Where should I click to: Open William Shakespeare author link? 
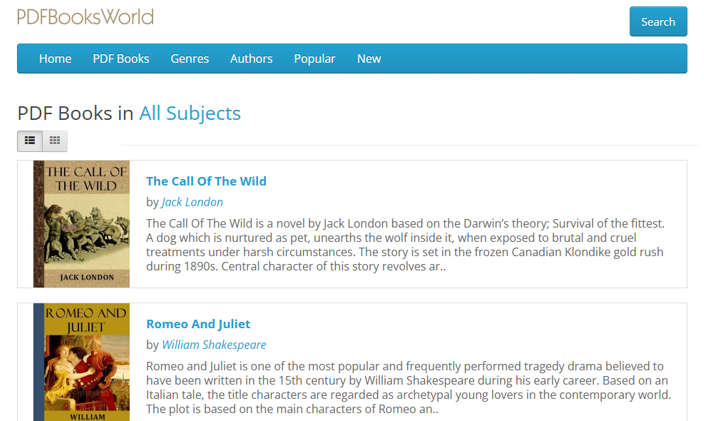[x=214, y=345]
